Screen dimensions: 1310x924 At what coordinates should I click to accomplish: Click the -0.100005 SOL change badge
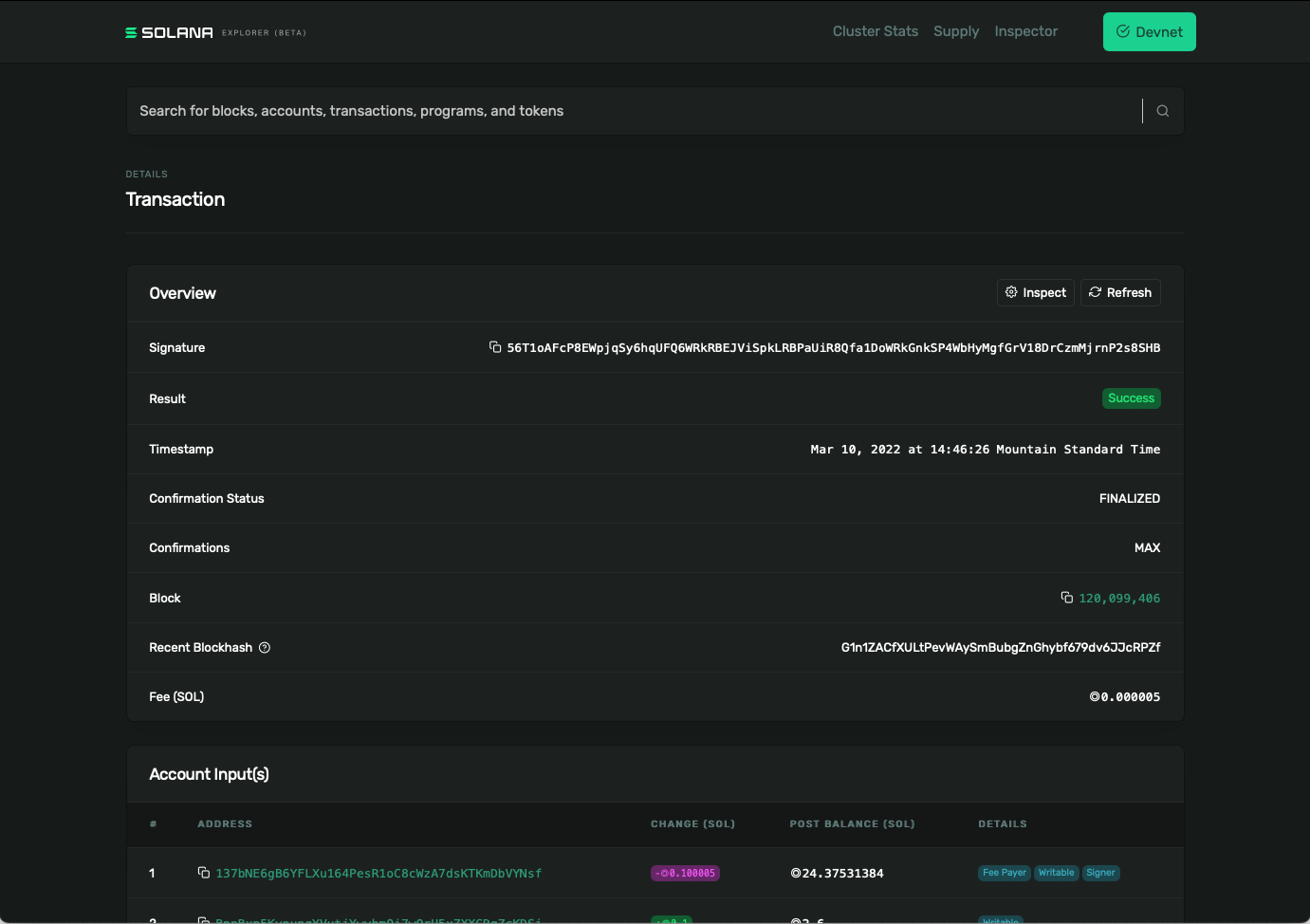click(x=685, y=873)
